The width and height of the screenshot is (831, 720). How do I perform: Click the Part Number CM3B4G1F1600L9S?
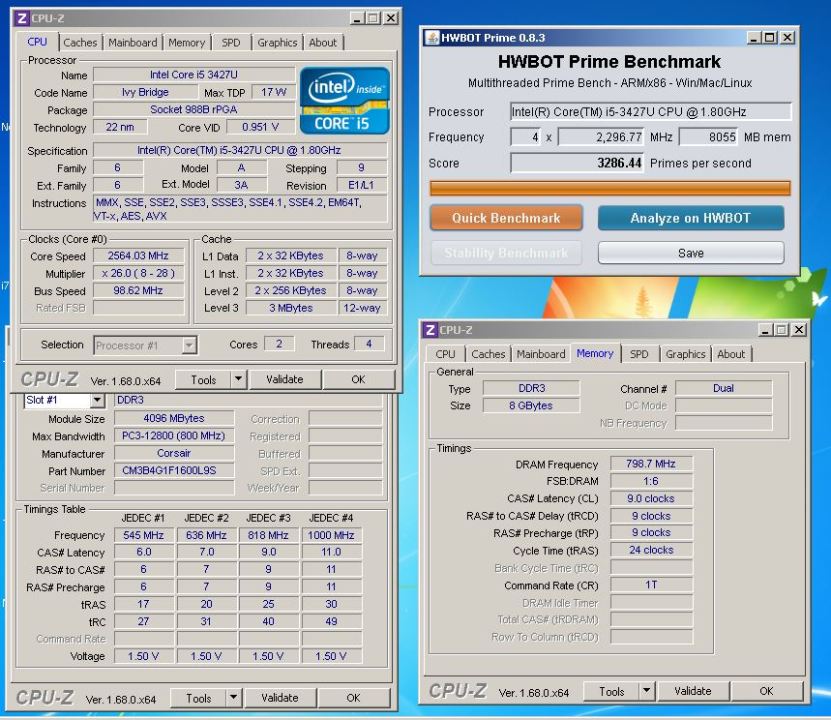(x=174, y=470)
